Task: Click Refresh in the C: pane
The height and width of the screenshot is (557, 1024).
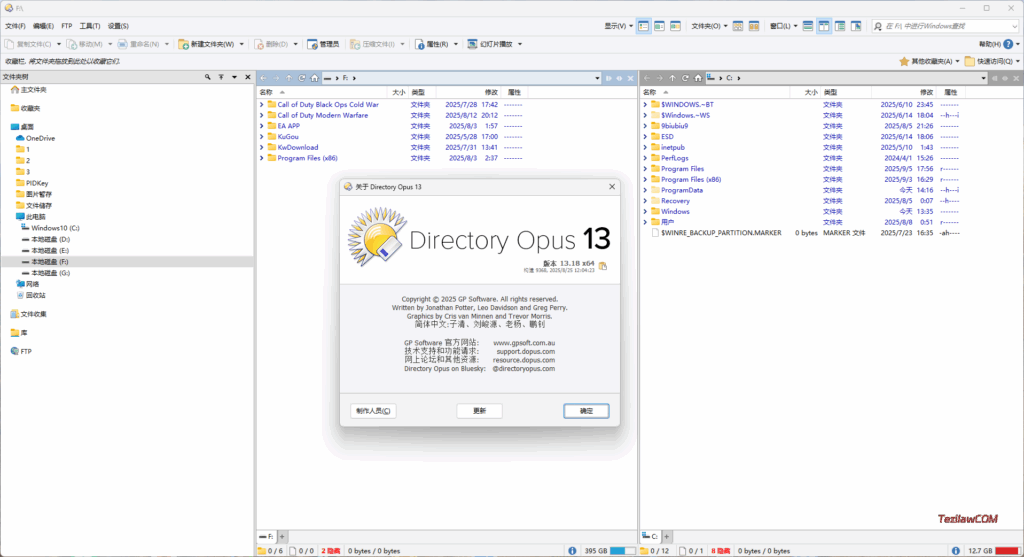Action: pos(685,78)
